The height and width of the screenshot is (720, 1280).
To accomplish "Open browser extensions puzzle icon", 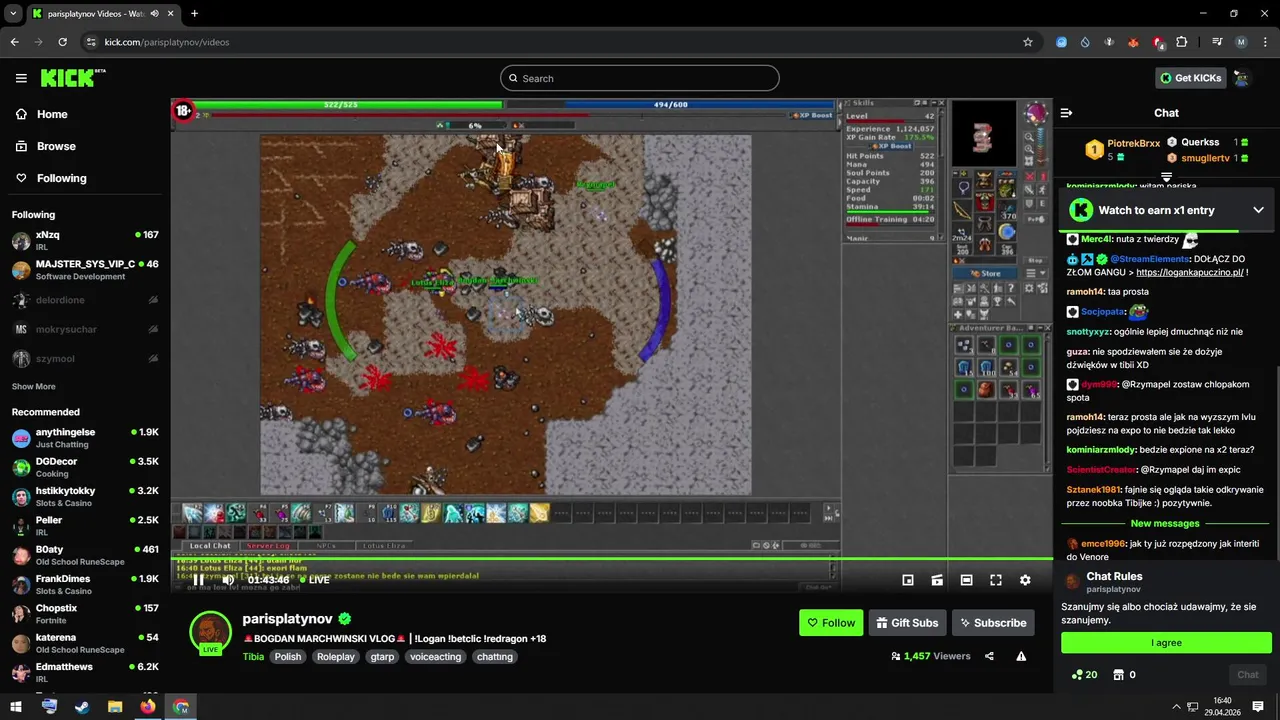I will coord(1182,42).
